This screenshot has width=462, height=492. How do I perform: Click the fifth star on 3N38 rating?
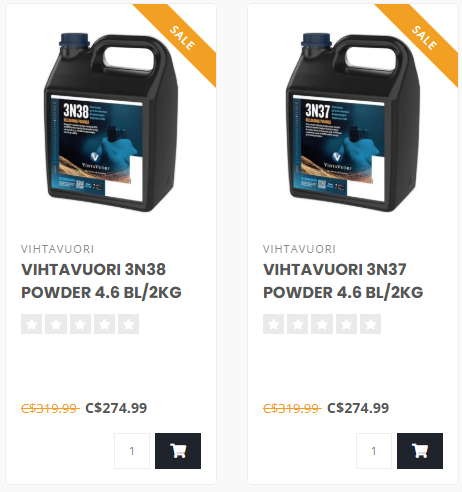[x=129, y=324]
